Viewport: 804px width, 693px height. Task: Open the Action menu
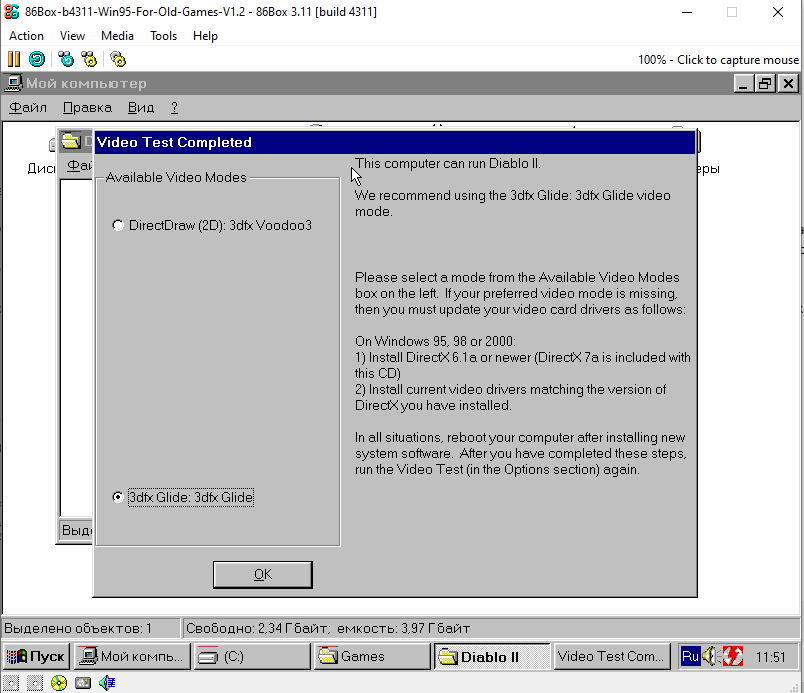26,36
